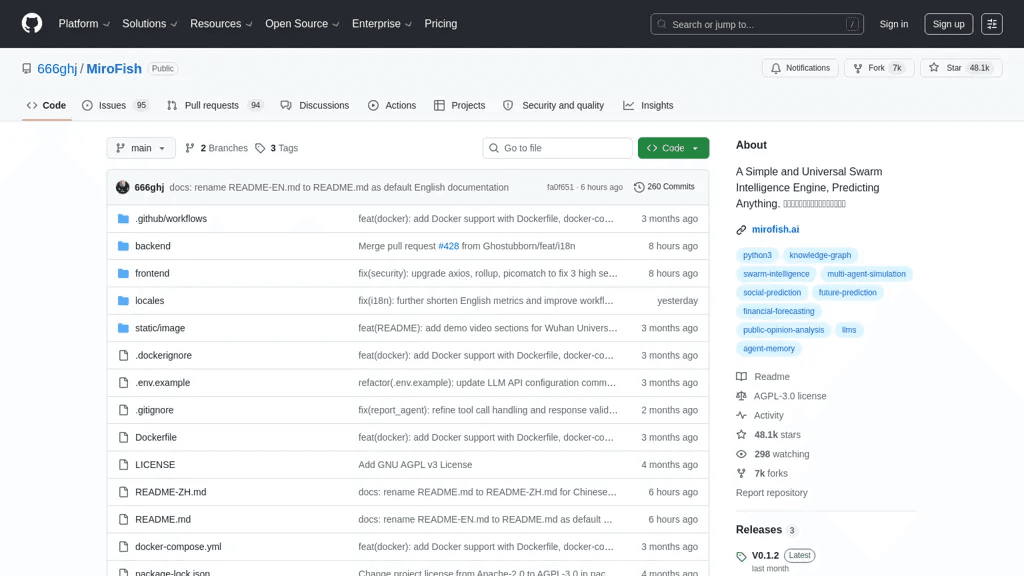Click the Sign in link
The width and height of the screenshot is (1024, 576).
(x=893, y=24)
